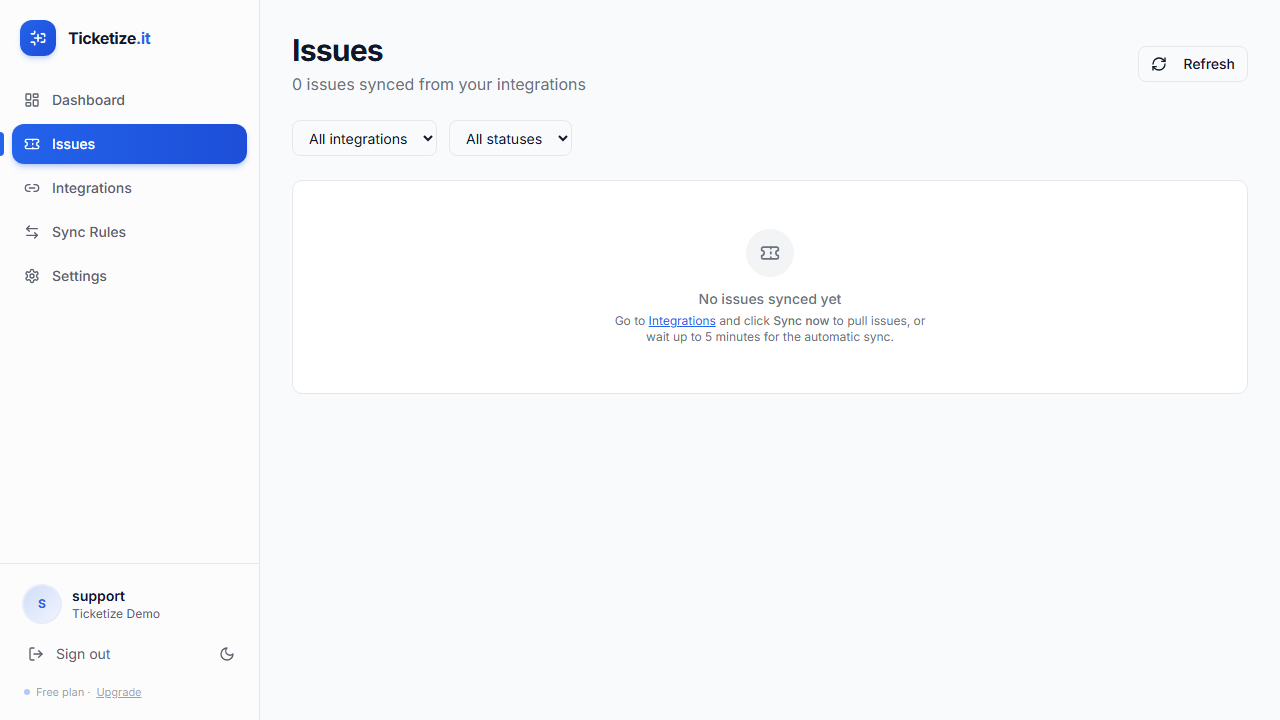This screenshot has height=720, width=1280.
Task: Click the Sign out arrow icon
Action: tap(36, 654)
